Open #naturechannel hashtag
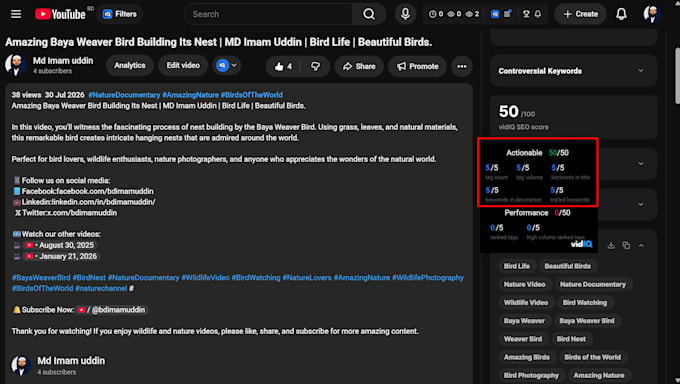Image resolution: width=680 pixels, height=384 pixels. [x=101, y=288]
